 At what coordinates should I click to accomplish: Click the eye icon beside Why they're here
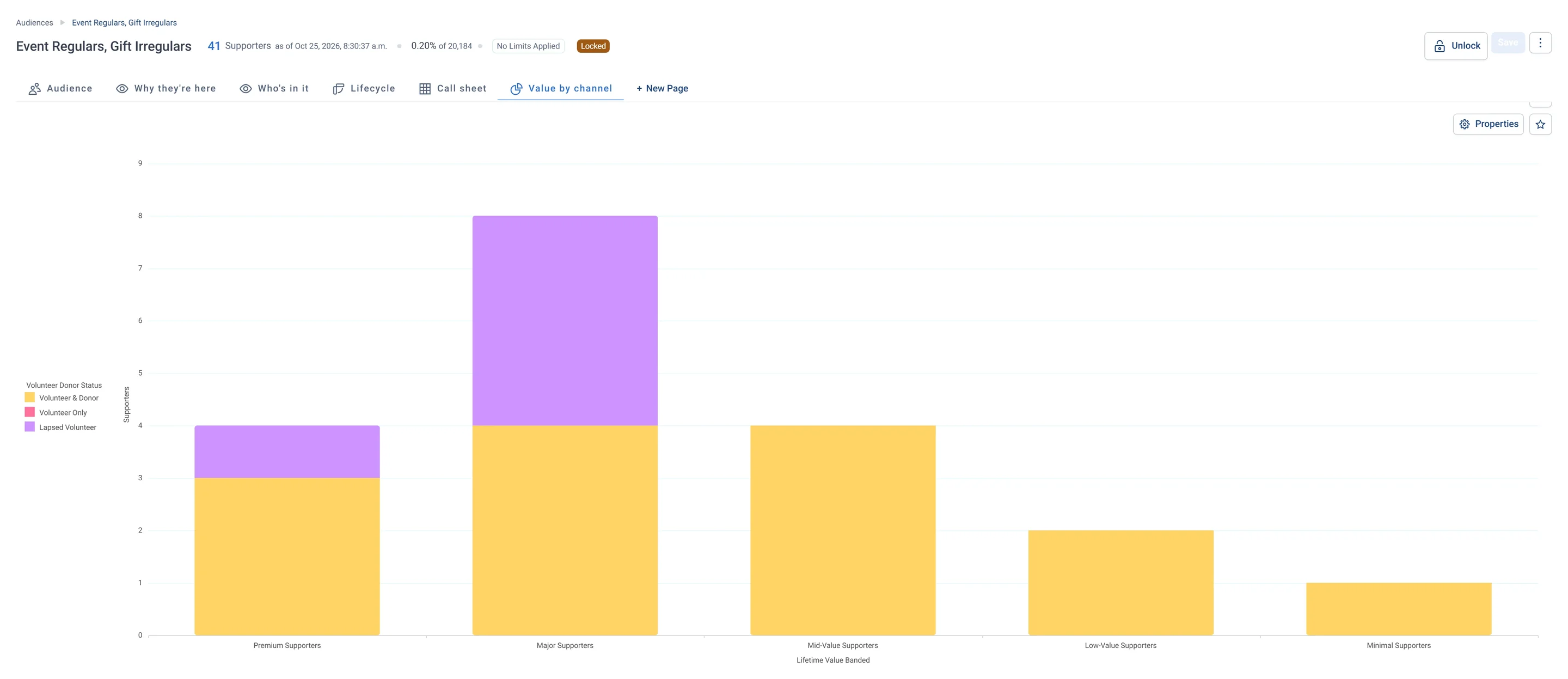pyautogui.click(x=122, y=89)
